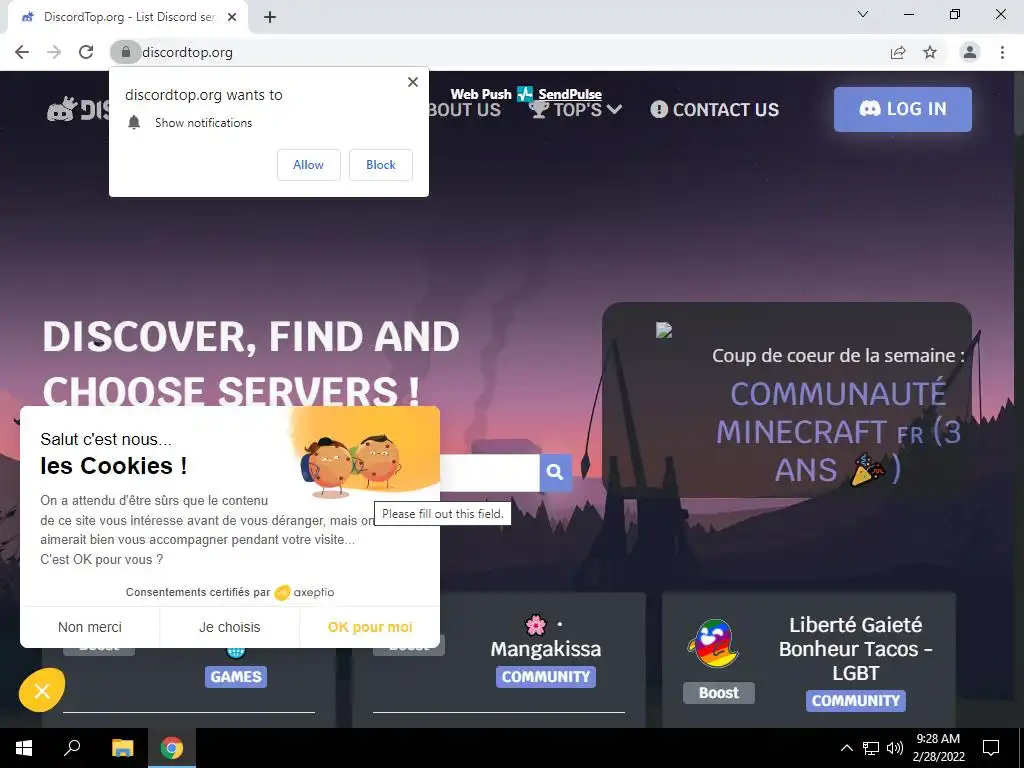Reload the page with the refresh icon
Screen dimensions: 1024x768
coord(86,52)
